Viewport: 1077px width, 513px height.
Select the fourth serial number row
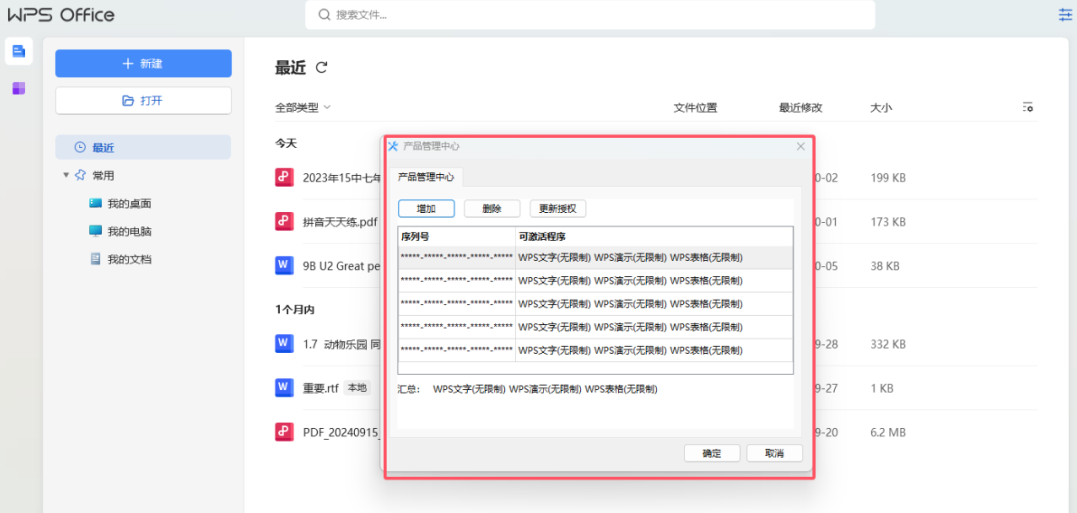tap(596, 327)
